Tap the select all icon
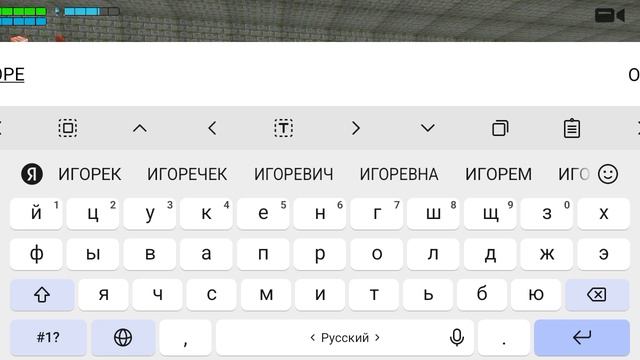 [68, 128]
